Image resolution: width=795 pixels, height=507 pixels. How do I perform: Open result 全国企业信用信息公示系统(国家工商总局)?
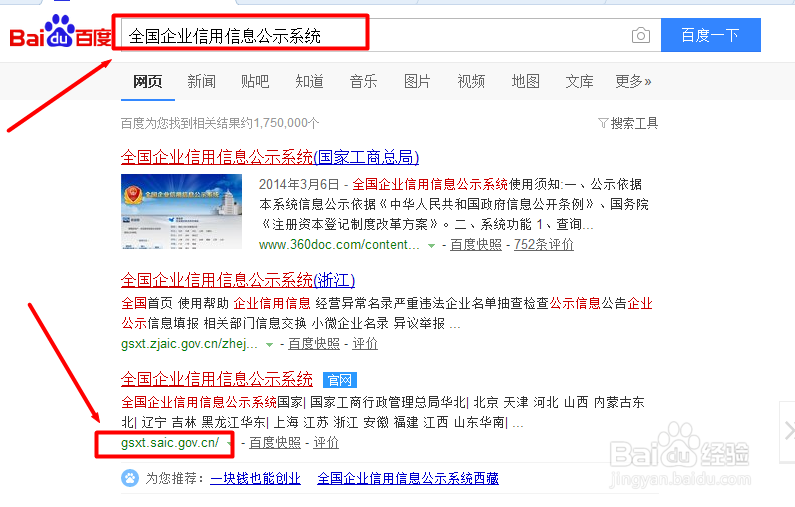click(x=270, y=157)
